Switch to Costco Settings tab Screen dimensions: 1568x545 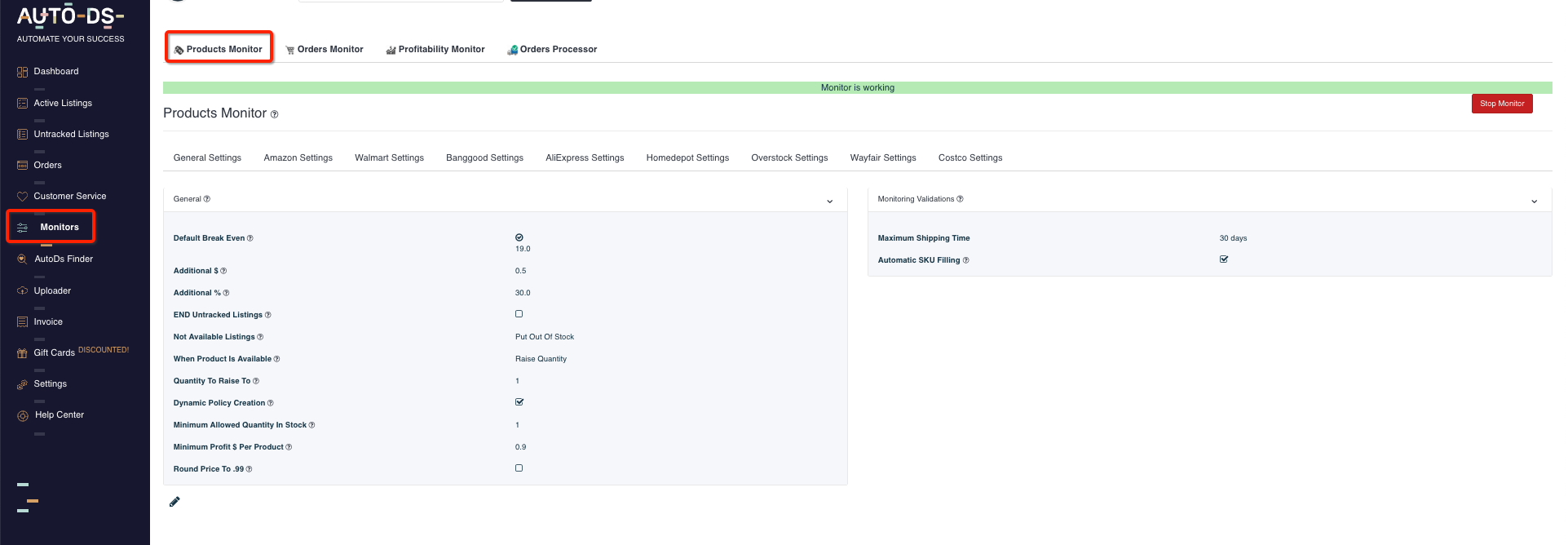970,158
